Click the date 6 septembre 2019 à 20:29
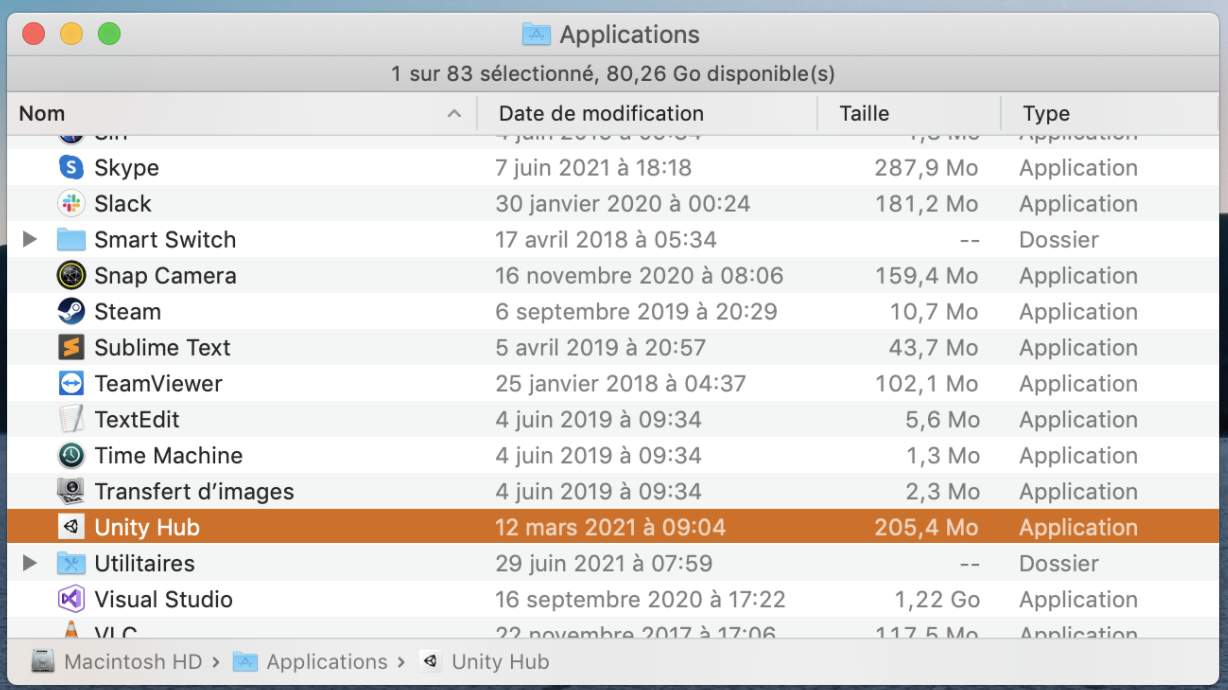Viewport: 1228px width, 690px height. tap(636, 312)
